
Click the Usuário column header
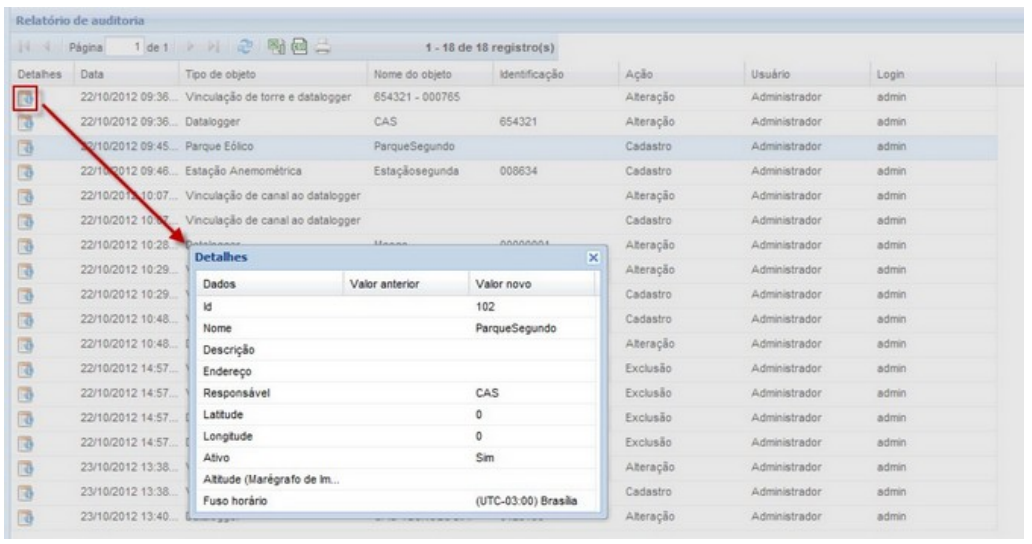pyautogui.click(x=770, y=75)
